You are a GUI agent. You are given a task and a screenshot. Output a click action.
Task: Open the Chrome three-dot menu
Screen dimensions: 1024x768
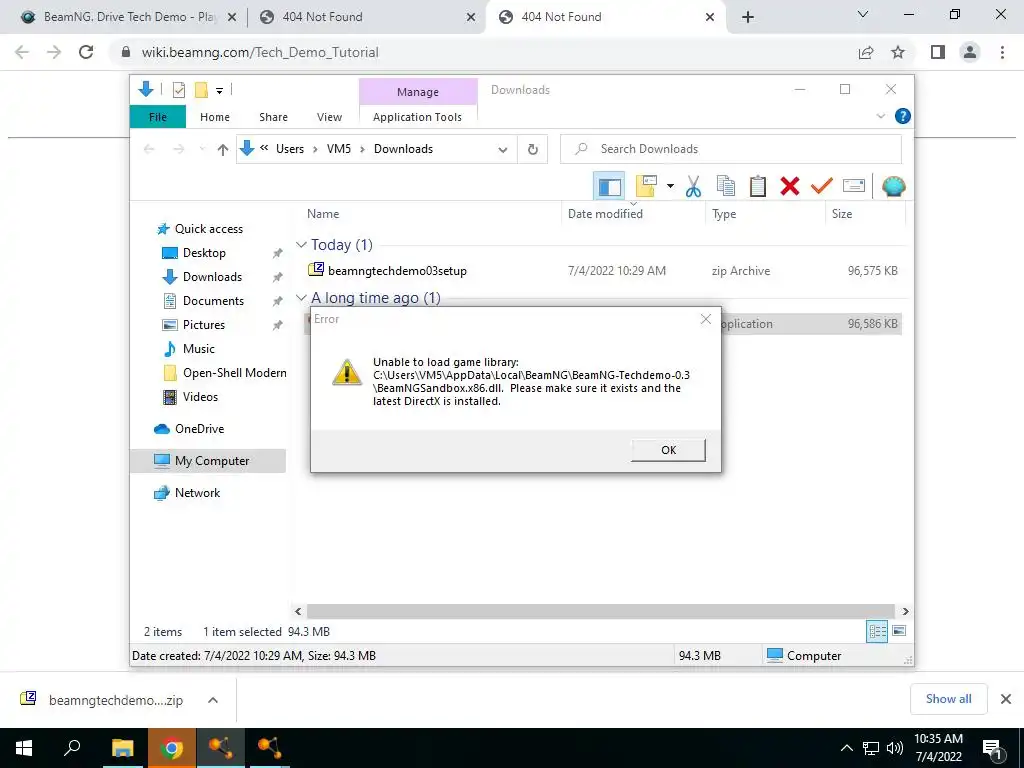[1002, 52]
